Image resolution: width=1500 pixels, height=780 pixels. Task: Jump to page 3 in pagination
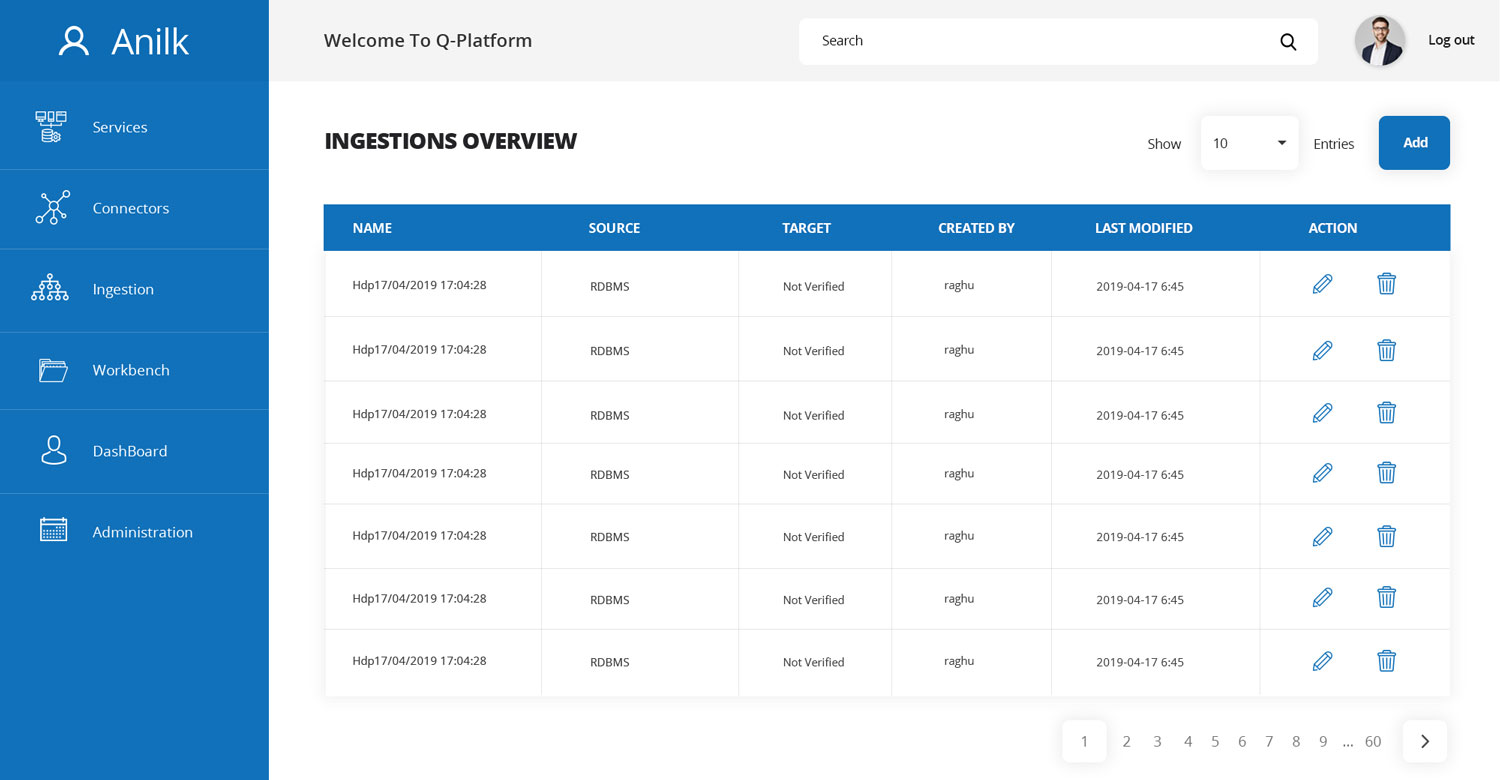pos(1157,741)
